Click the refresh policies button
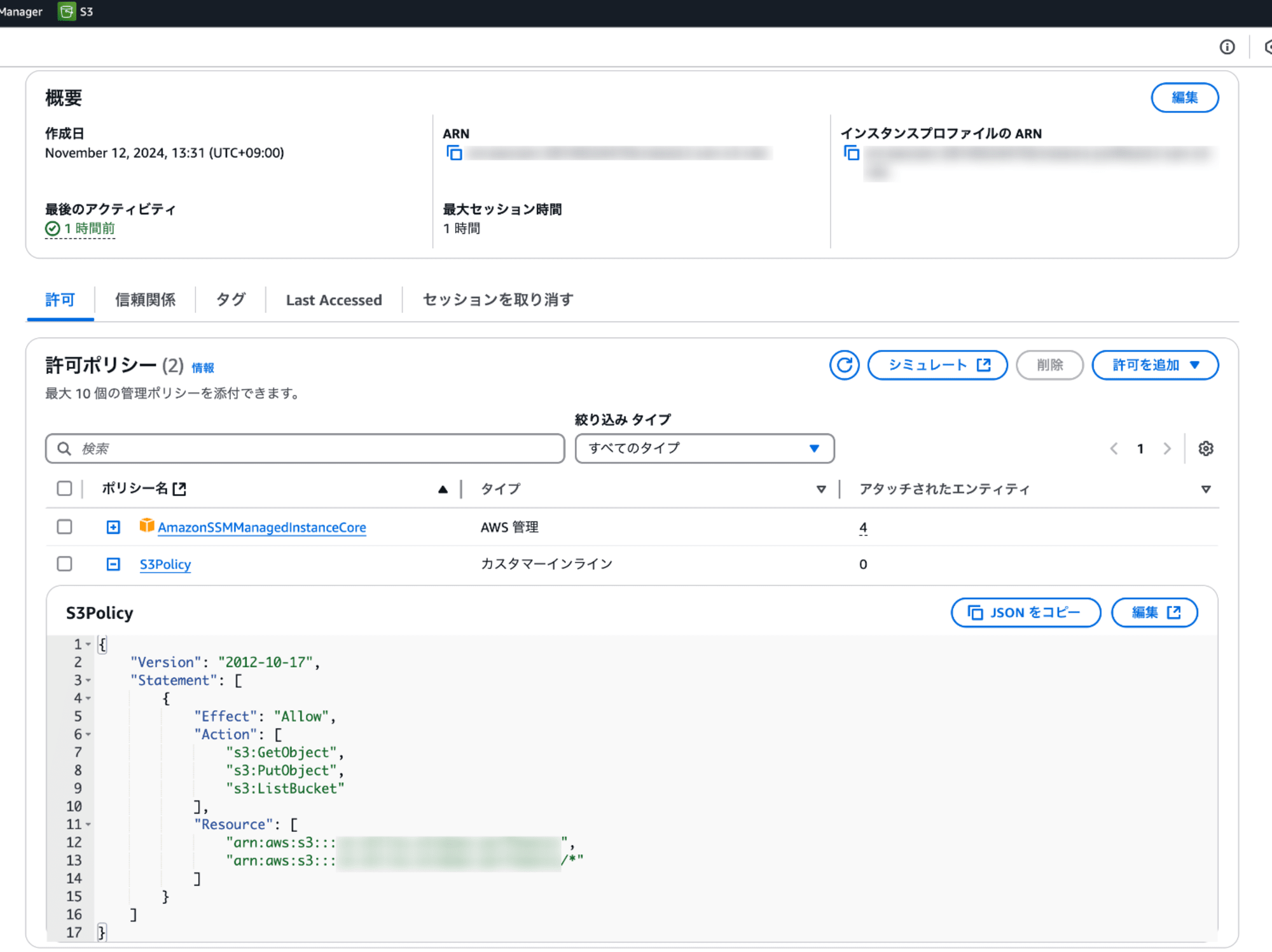This screenshot has width=1272, height=952. click(844, 365)
